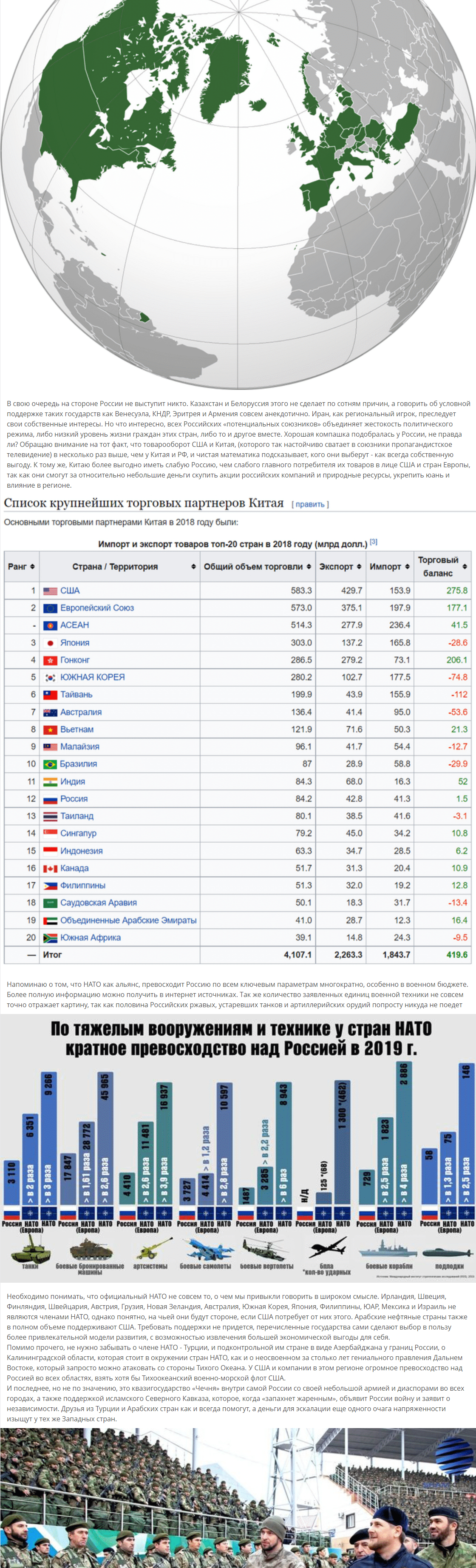This screenshot has height=1568, width=476.
Task: Visit the Россия link in table
Action: click(74, 798)
